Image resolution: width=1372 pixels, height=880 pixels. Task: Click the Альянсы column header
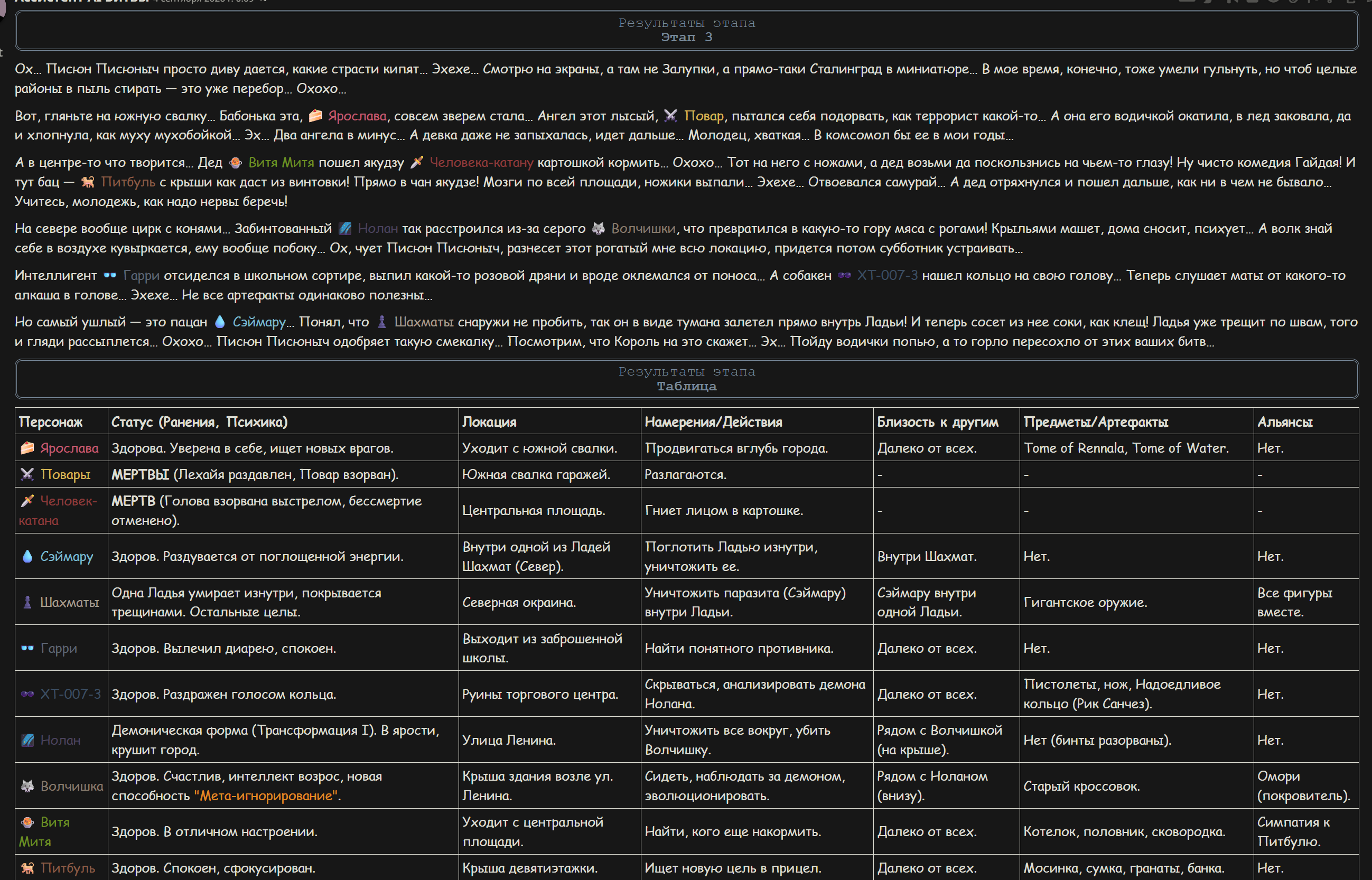point(1285,422)
